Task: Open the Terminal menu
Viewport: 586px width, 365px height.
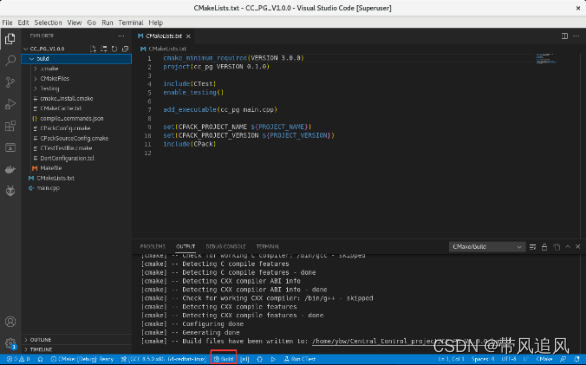Action: (x=131, y=22)
